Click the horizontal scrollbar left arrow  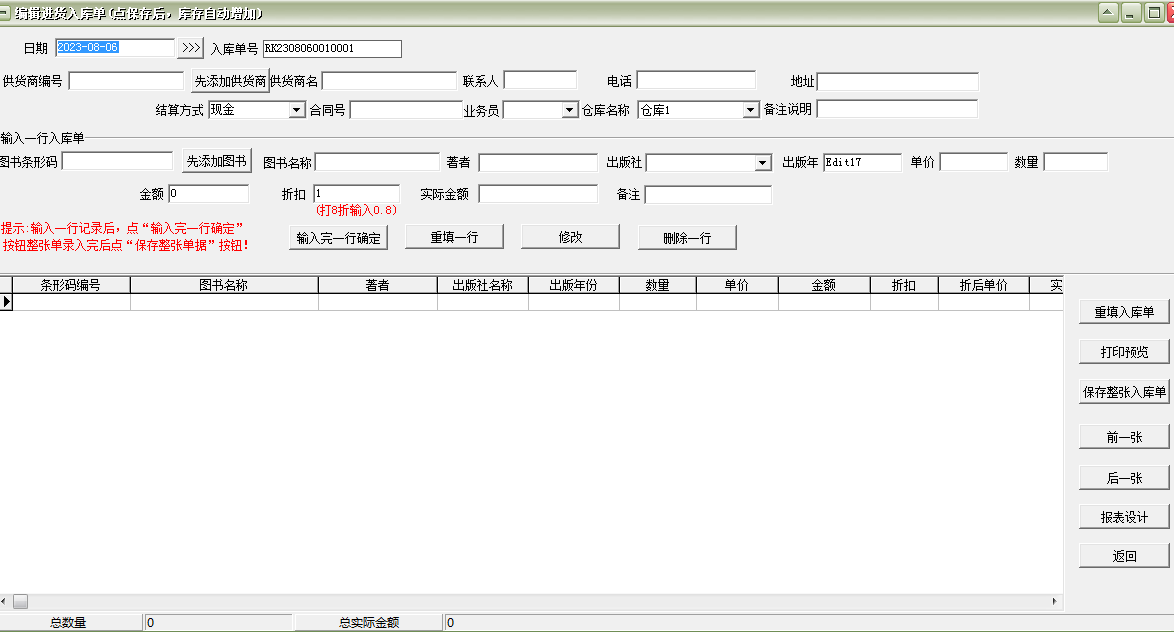coord(4,601)
